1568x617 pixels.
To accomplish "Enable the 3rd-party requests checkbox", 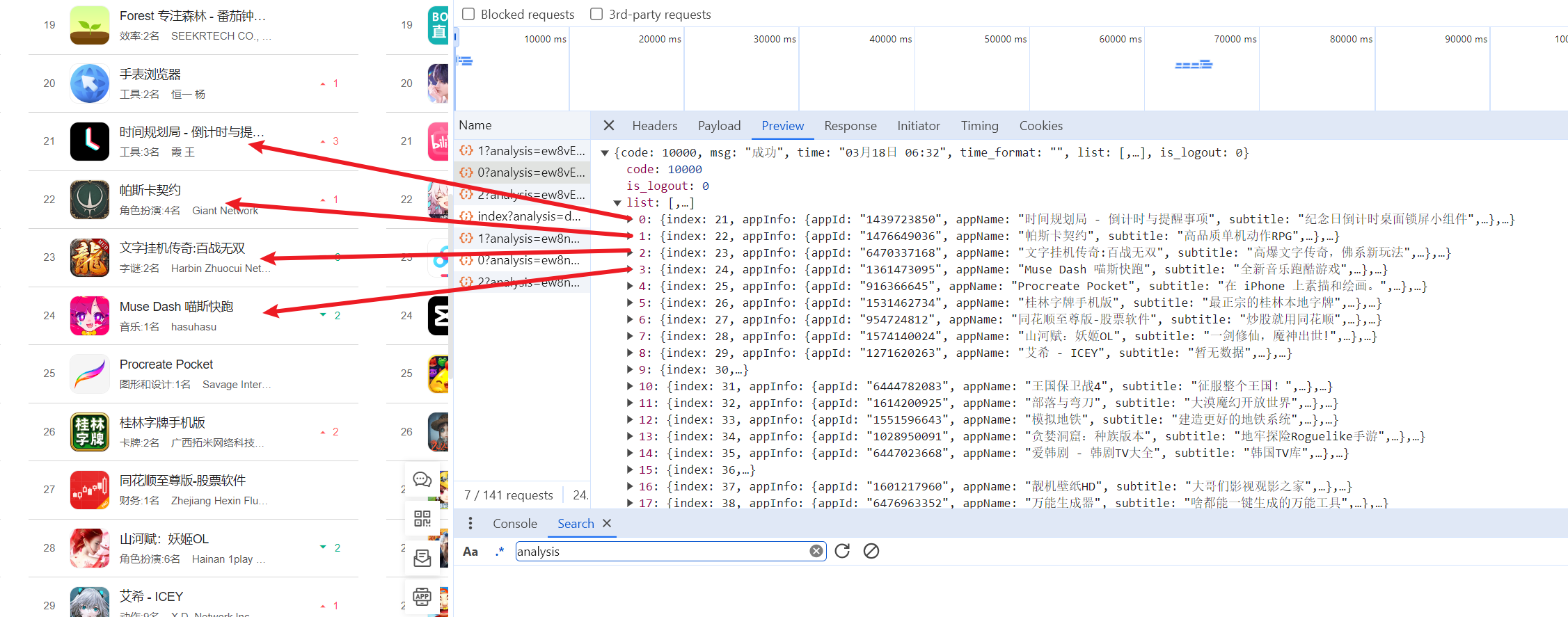I will [596, 14].
